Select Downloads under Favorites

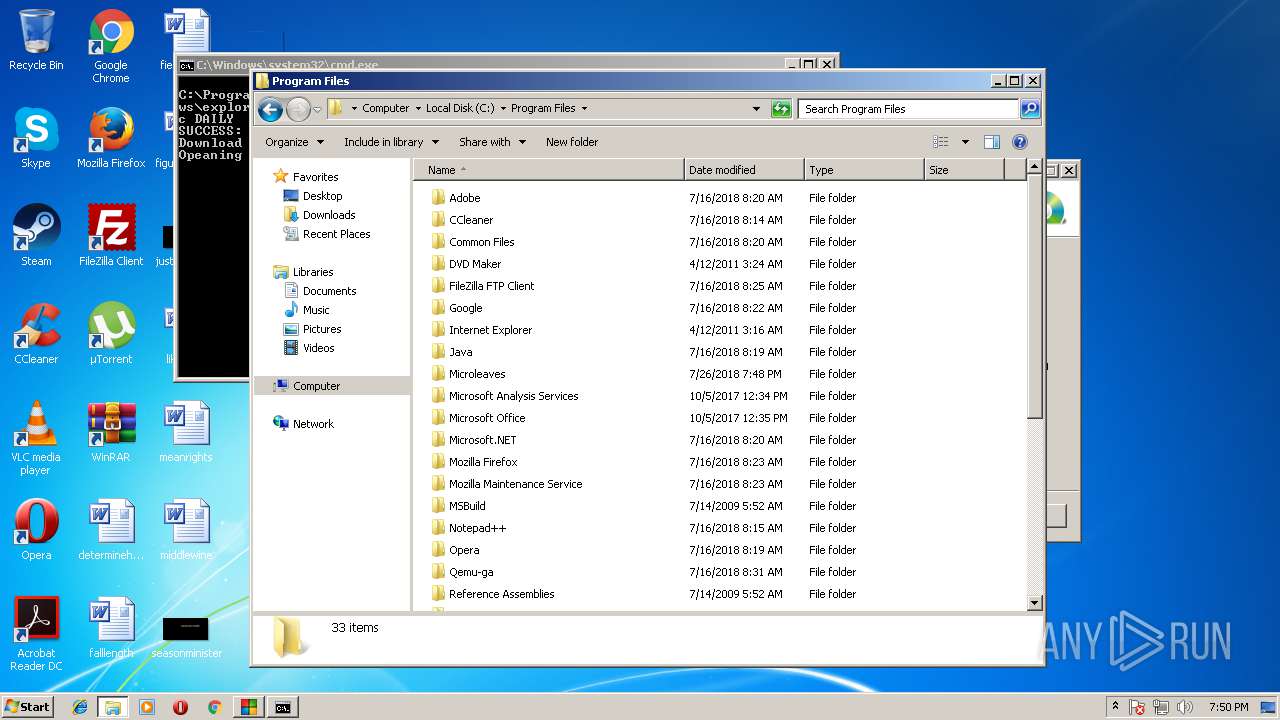coord(329,215)
